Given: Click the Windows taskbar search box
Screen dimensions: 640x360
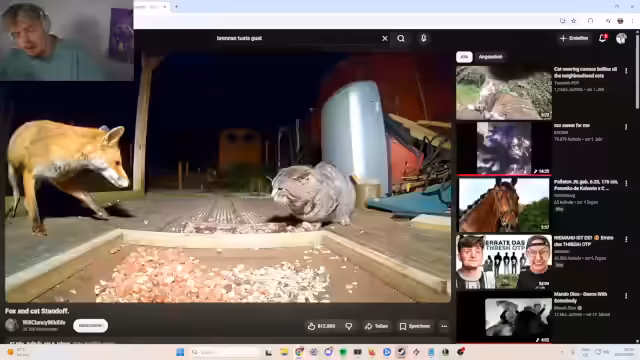Looking at the screenshot, I should [225, 352].
